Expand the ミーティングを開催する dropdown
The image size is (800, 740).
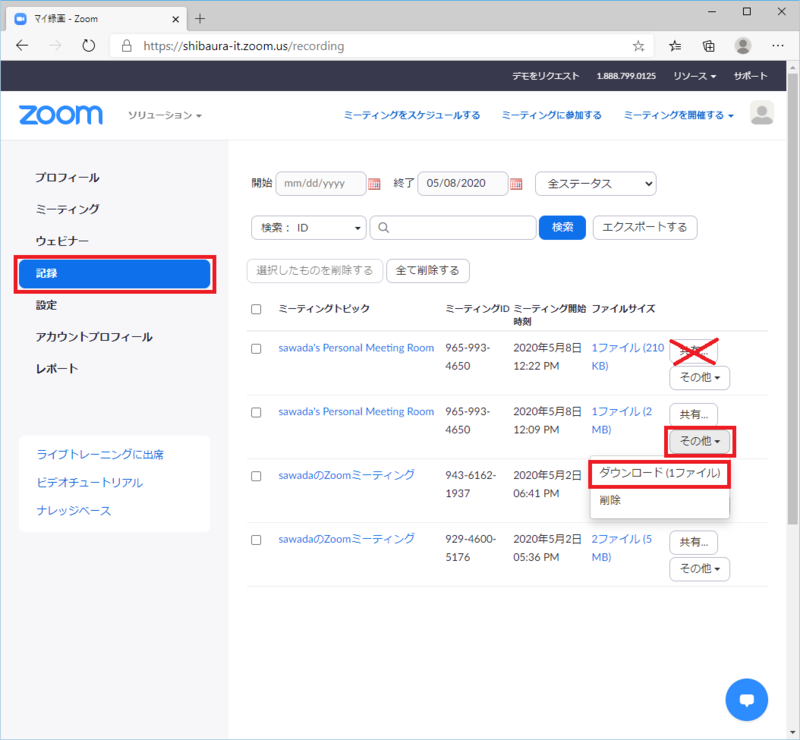point(679,115)
